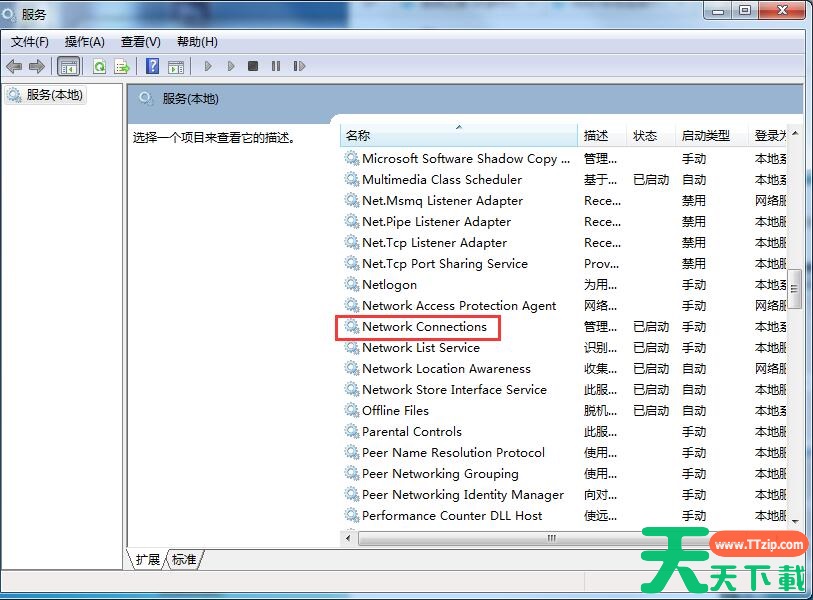Open the 操作(A) menu

click(85, 42)
